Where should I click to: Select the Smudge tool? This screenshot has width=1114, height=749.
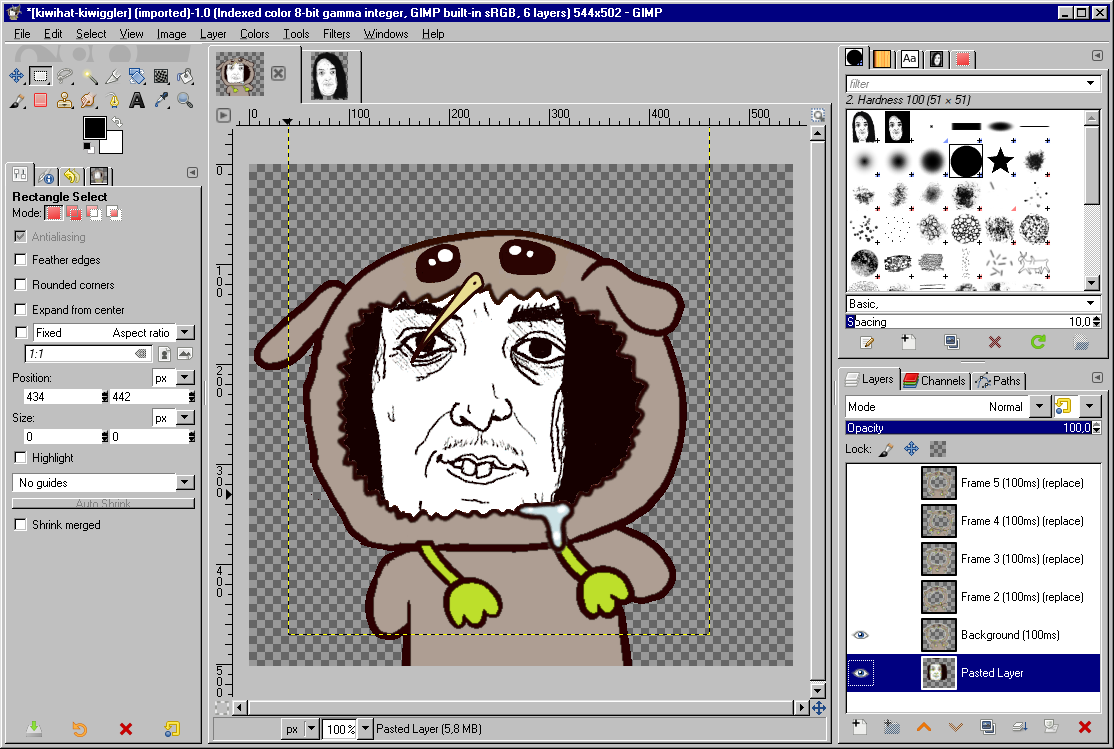89,100
